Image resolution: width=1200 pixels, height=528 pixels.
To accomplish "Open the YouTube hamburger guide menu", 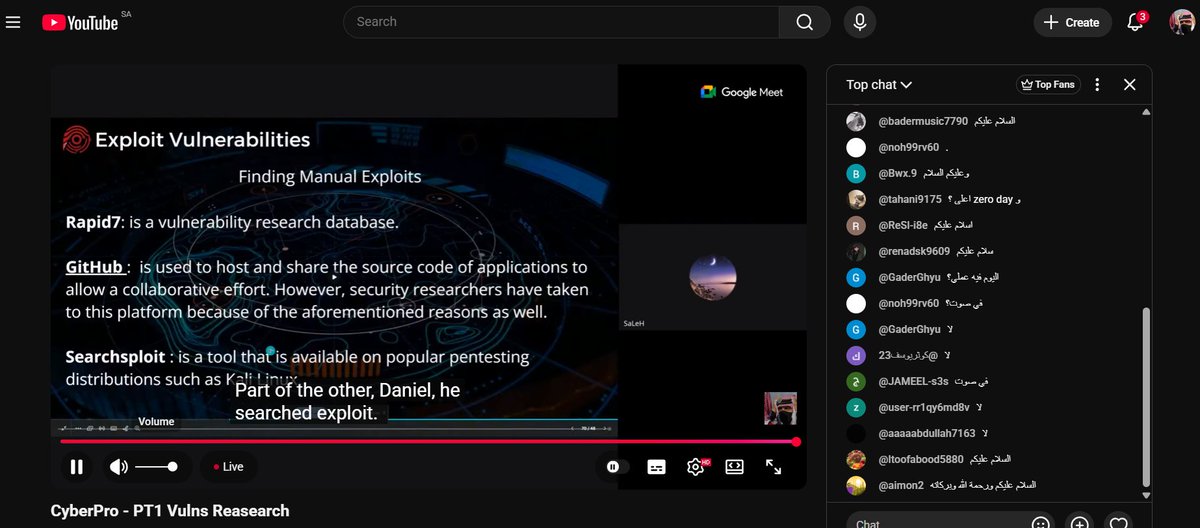I will [x=13, y=22].
